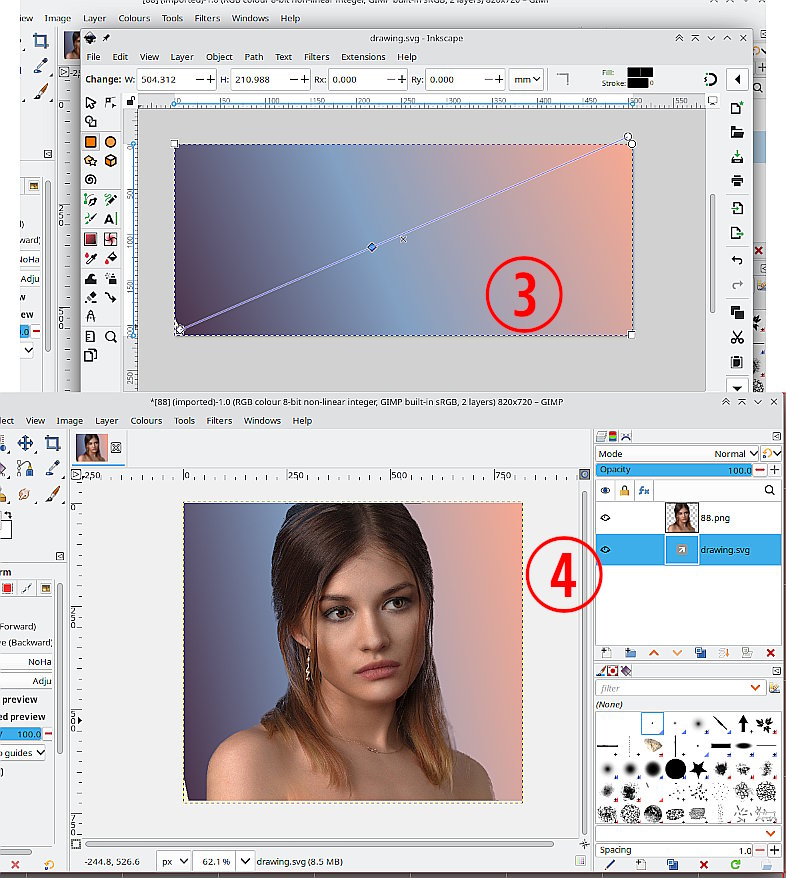Expand Inkscape commands bar overflow arrow

pos(737,387)
